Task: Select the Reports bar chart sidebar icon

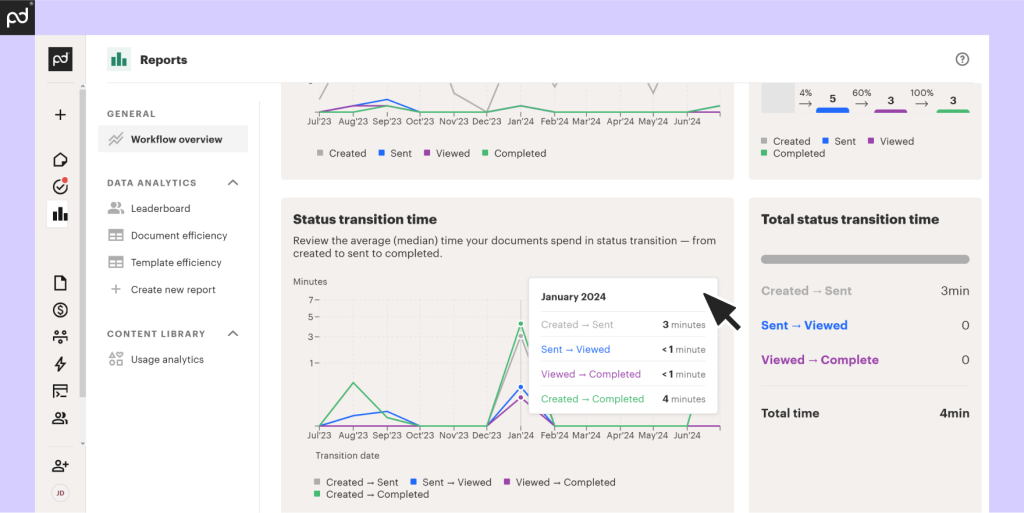Action: (60, 214)
